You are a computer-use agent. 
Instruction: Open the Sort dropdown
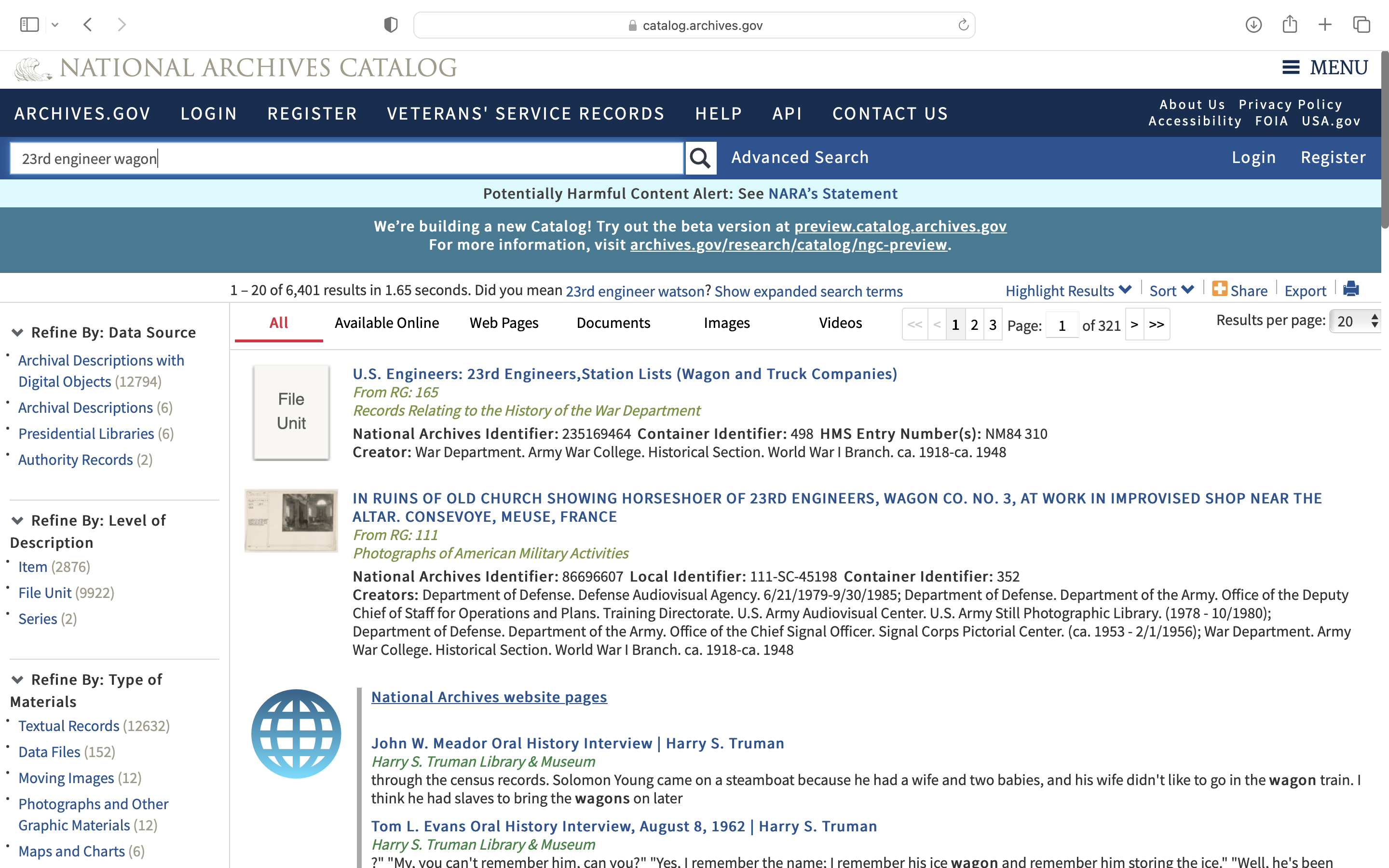(x=1171, y=291)
